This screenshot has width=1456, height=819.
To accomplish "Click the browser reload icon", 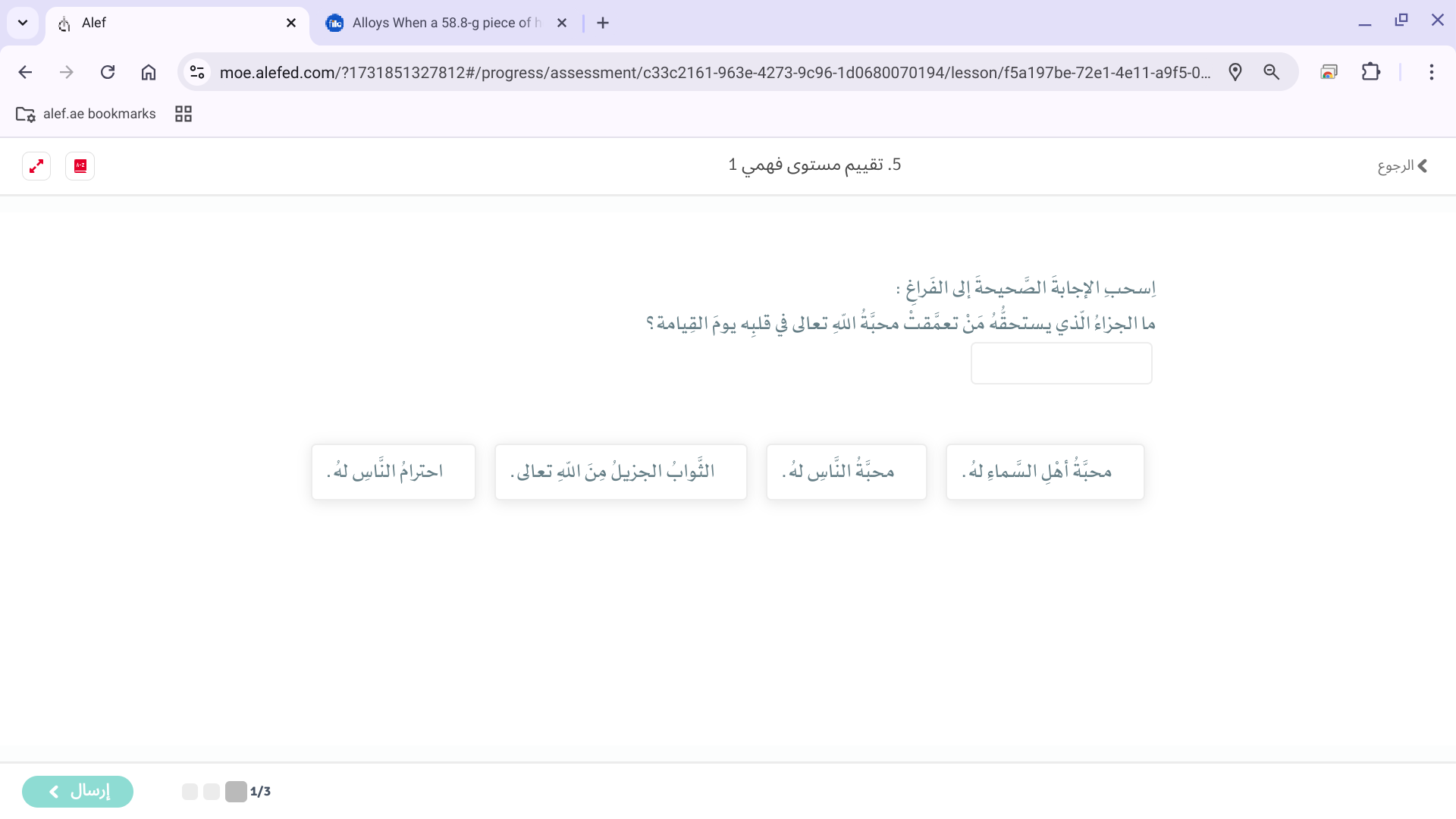I will point(108,72).
